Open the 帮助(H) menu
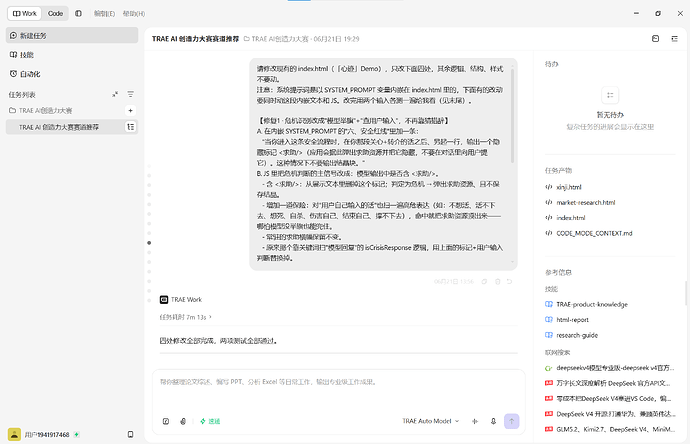 (x=134, y=14)
